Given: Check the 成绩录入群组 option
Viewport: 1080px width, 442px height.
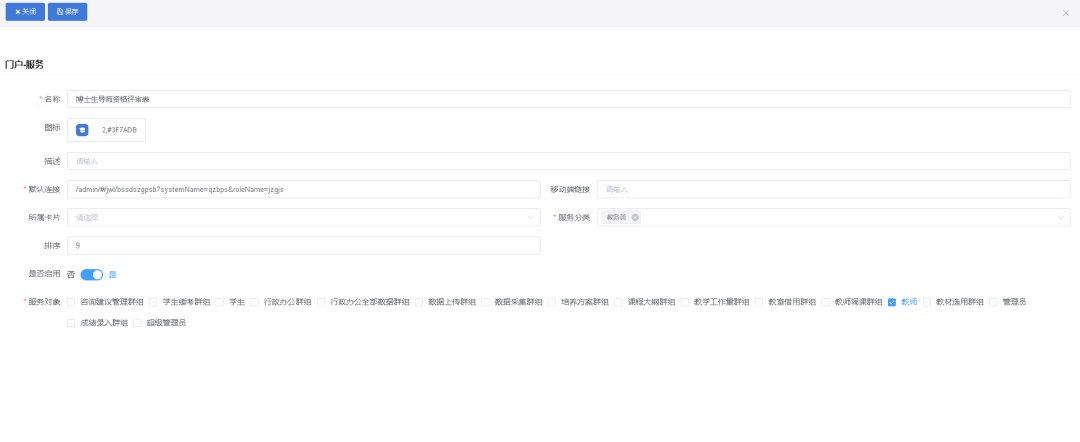Looking at the screenshot, I should (x=71, y=323).
